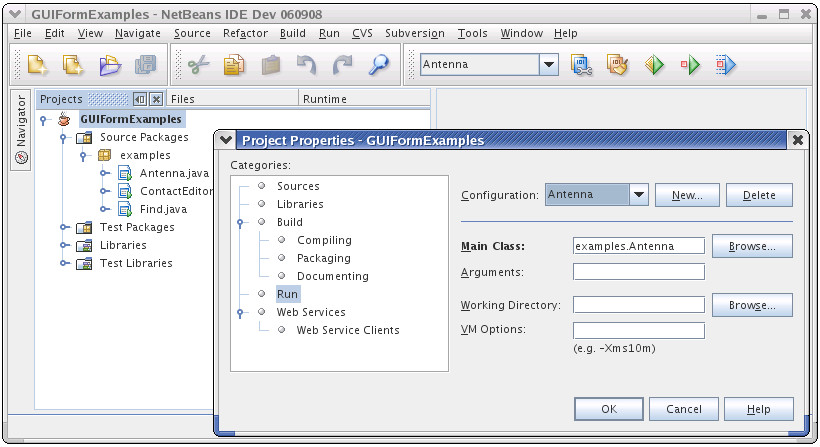Collapse the Build category node

tap(240, 223)
